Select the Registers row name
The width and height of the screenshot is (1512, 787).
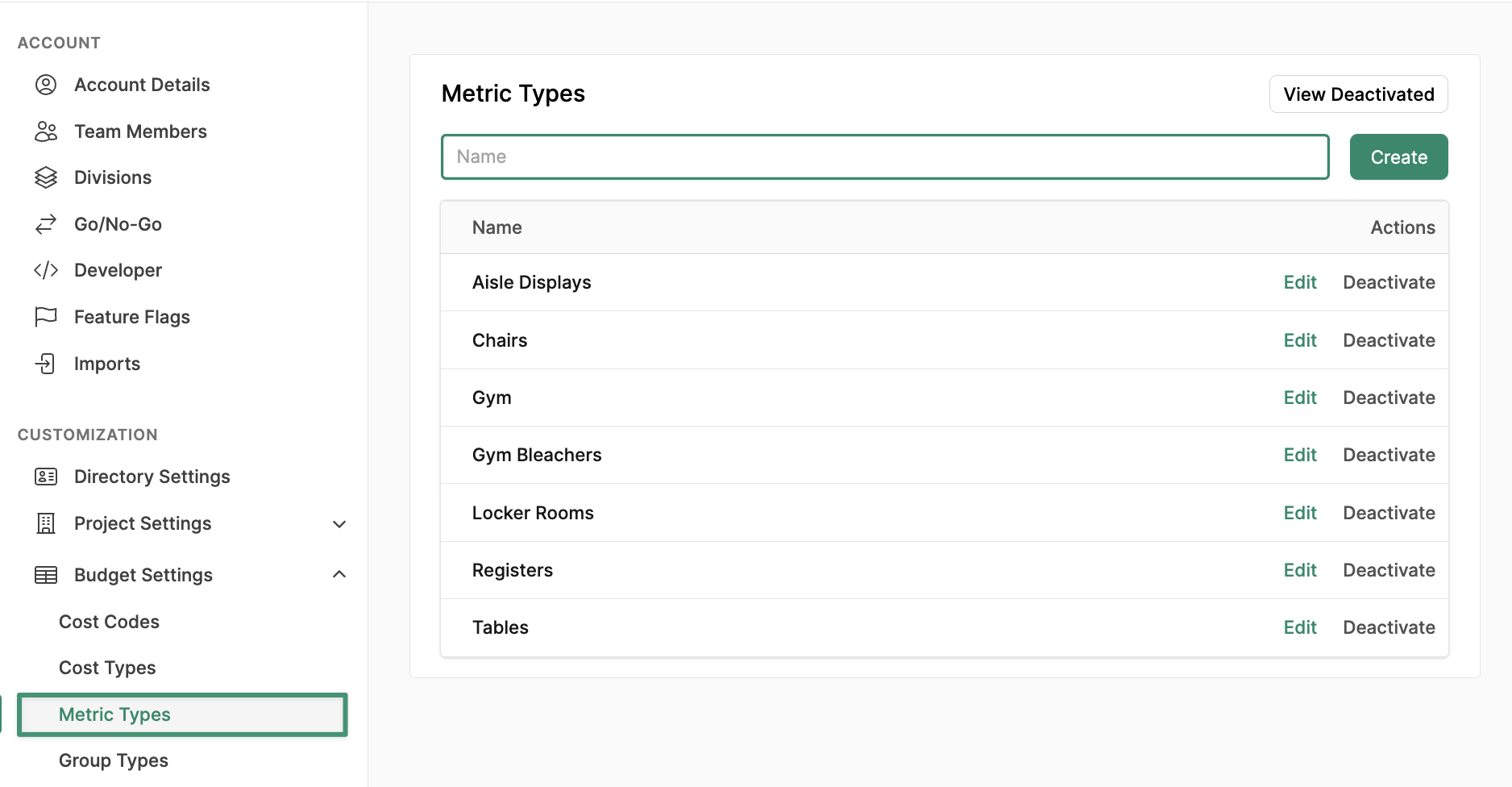[x=513, y=570]
